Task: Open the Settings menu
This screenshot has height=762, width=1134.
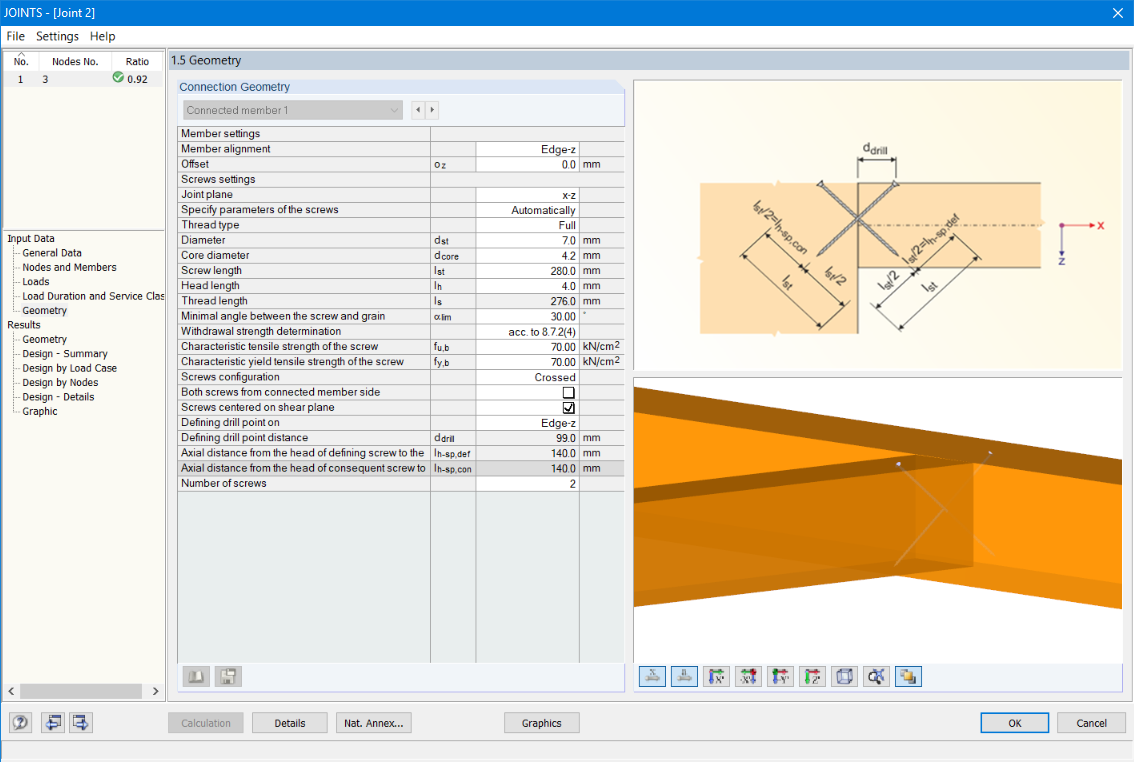Action: click(57, 36)
